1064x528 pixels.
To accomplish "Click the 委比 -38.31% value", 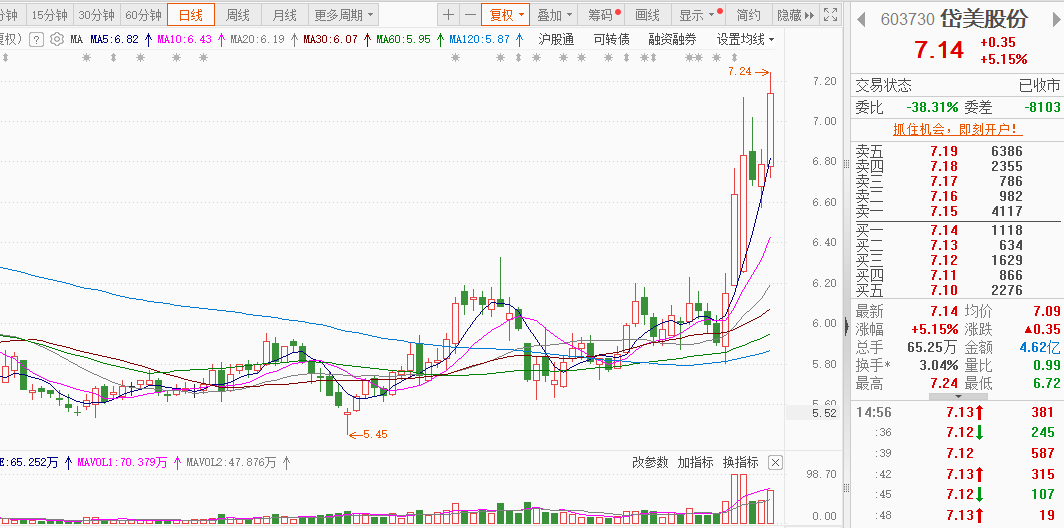I will (932, 107).
